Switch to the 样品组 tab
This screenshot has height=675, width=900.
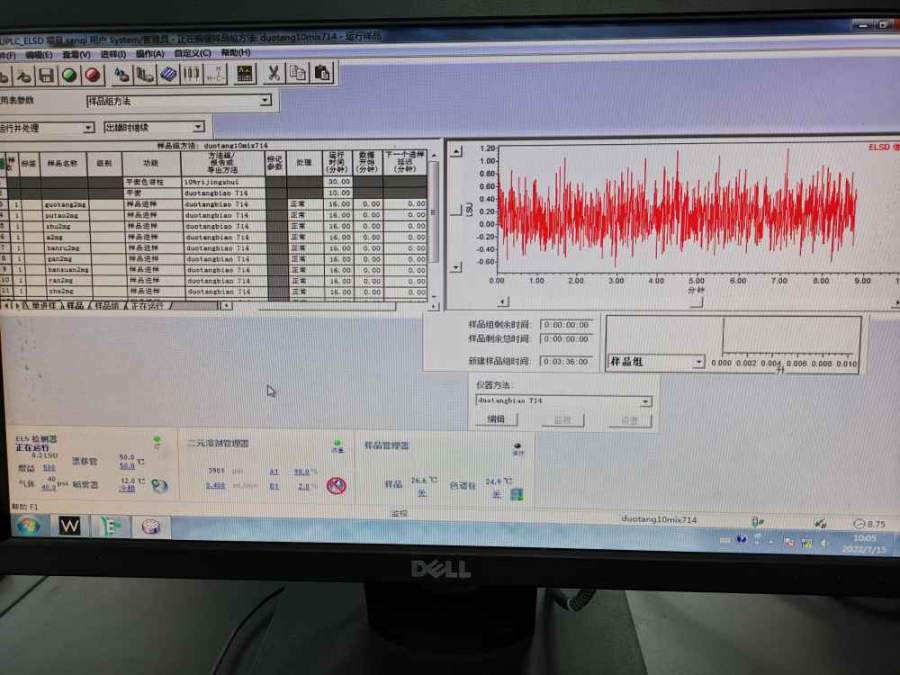[106, 305]
